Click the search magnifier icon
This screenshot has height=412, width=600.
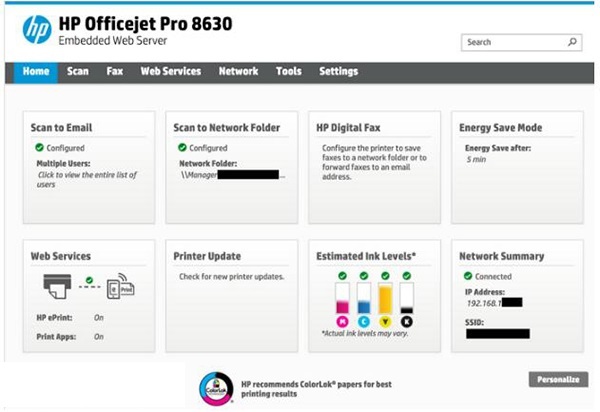(572, 42)
